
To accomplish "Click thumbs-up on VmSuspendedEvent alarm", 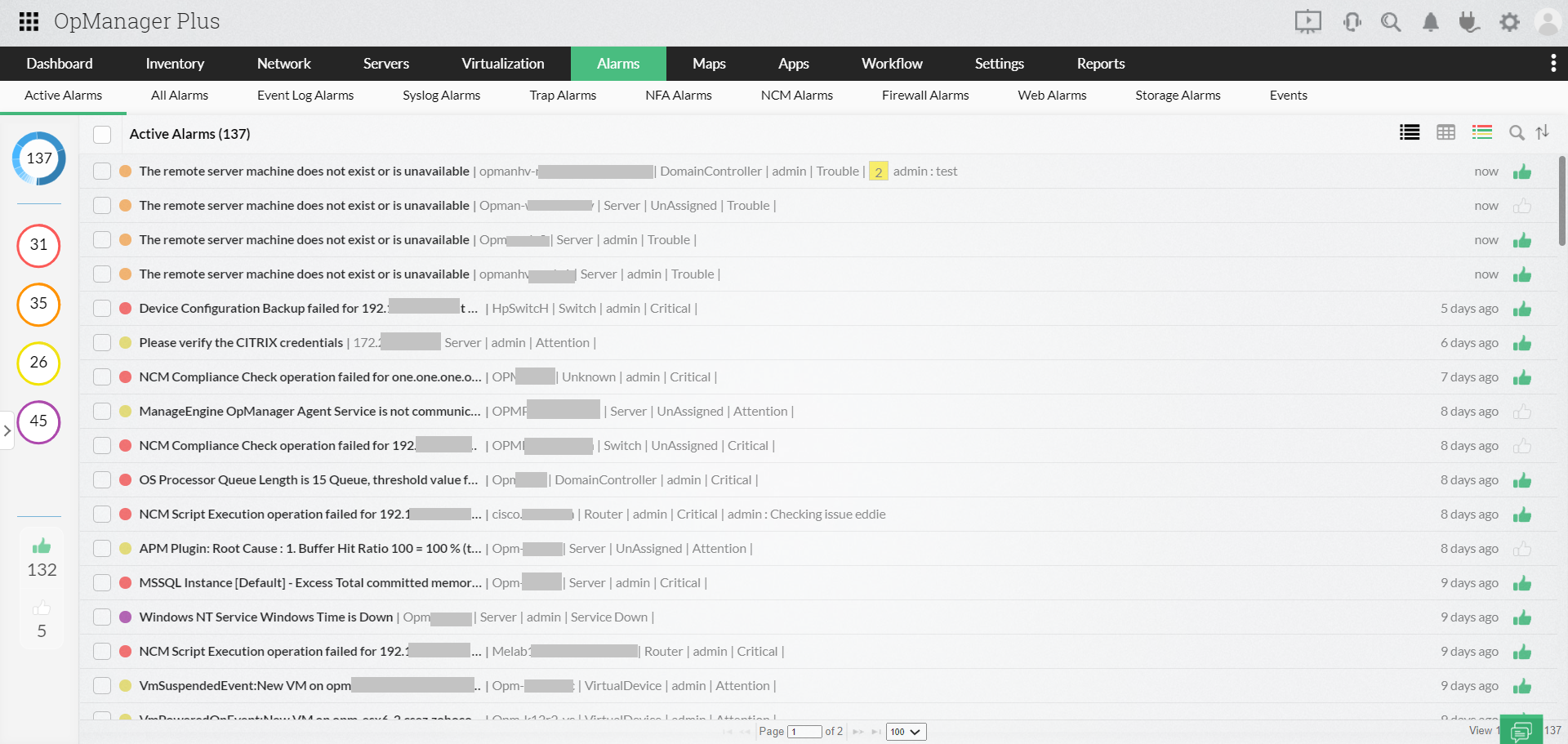I will click(1521, 686).
